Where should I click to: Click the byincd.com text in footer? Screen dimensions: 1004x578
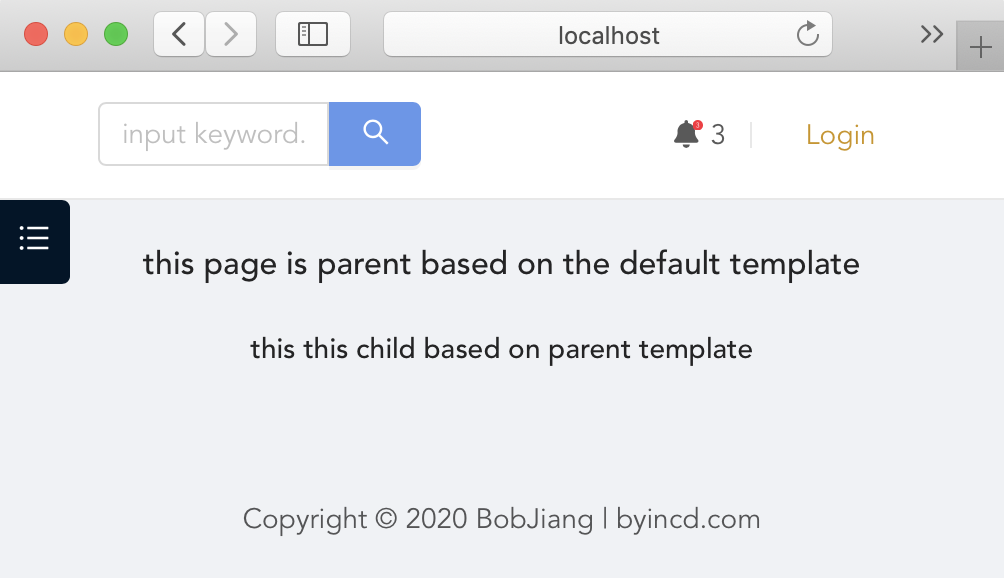pyautogui.click(x=688, y=519)
